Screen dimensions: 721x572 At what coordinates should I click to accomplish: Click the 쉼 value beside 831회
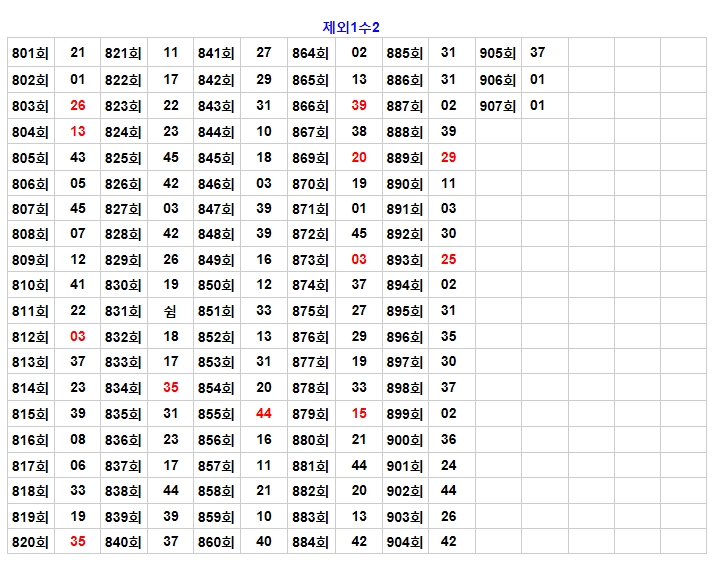[171, 311]
